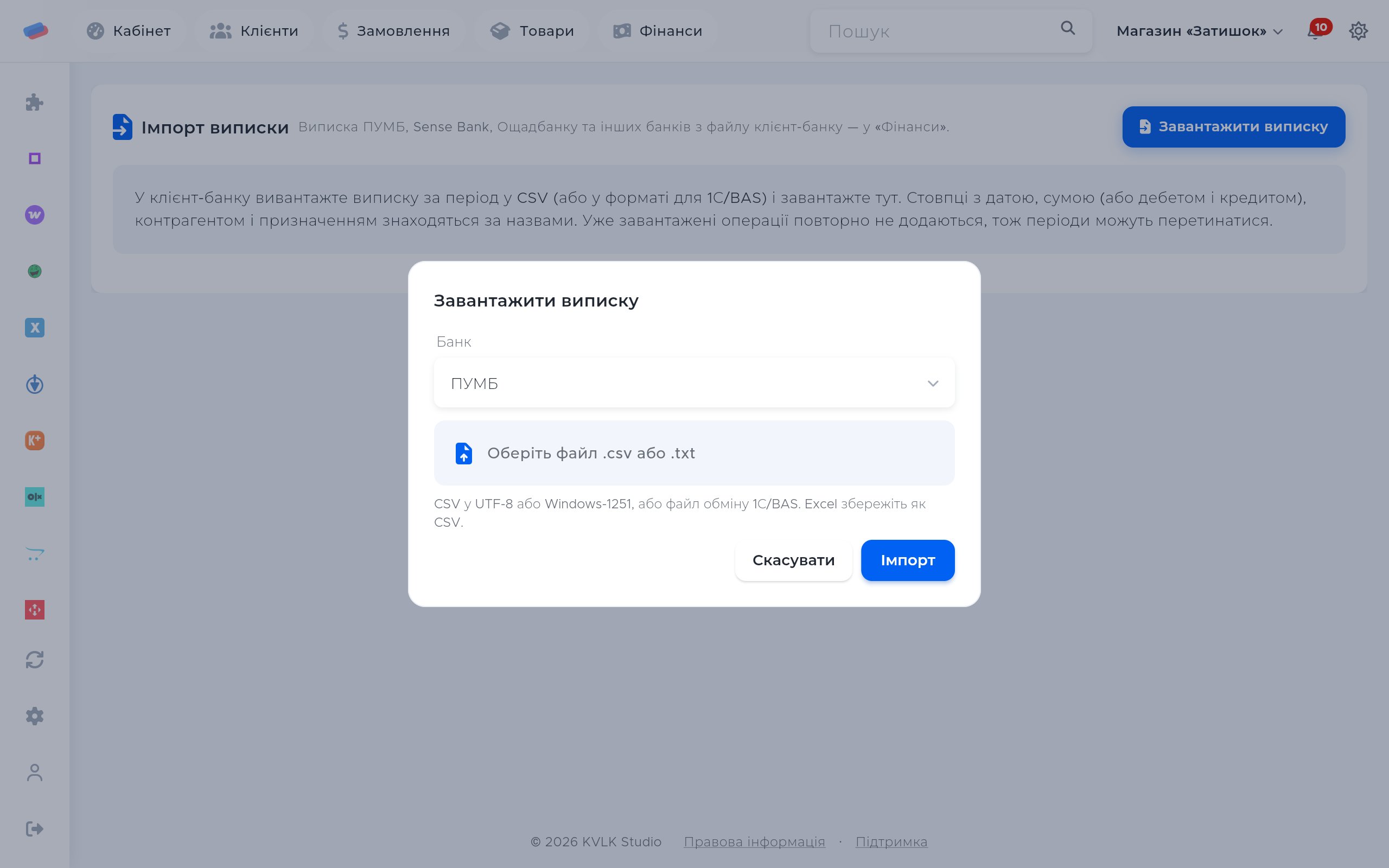The height and width of the screenshot is (868, 1389).
Task: Click the search magnifier icon
Action: point(1068,28)
